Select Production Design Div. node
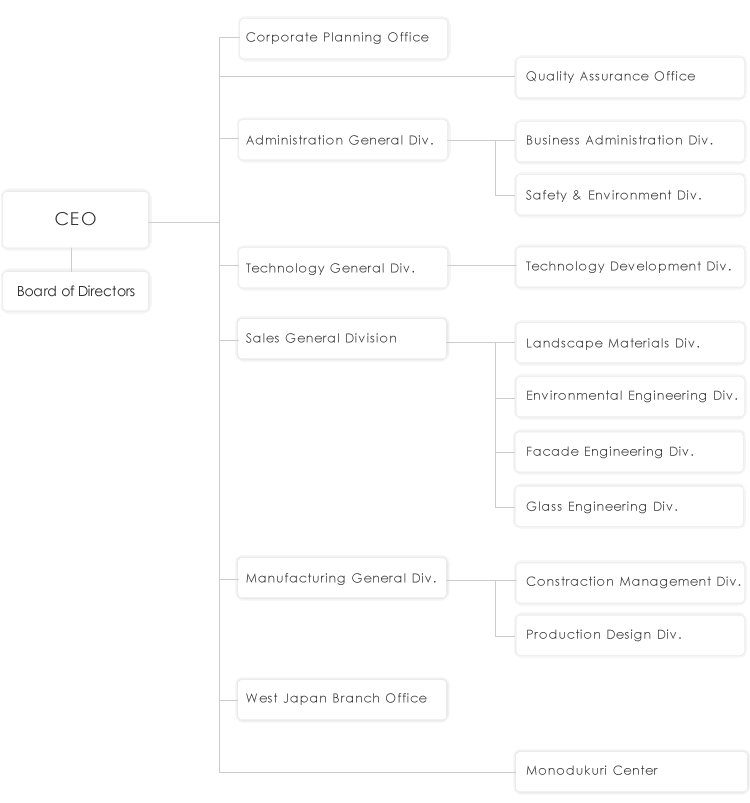 pyautogui.click(x=630, y=634)
